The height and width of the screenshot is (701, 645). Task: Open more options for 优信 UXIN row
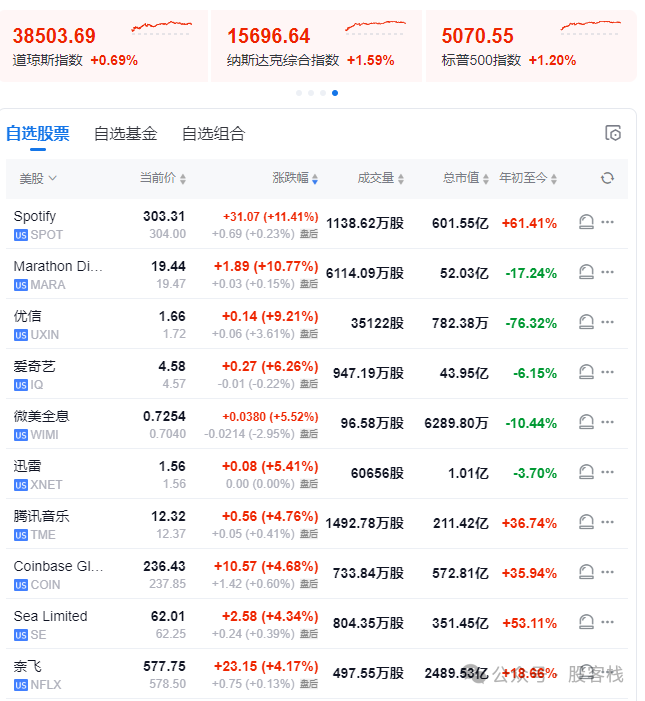607,322
